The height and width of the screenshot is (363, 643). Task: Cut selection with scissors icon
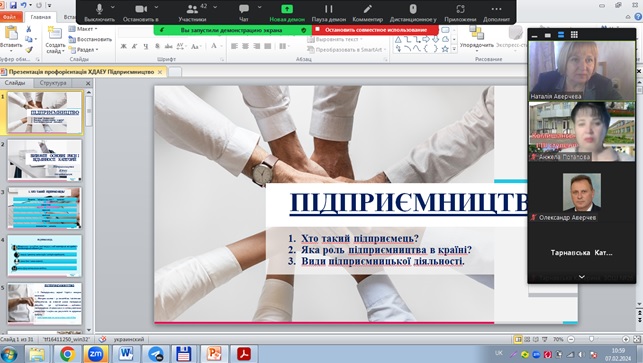[29, 29]
